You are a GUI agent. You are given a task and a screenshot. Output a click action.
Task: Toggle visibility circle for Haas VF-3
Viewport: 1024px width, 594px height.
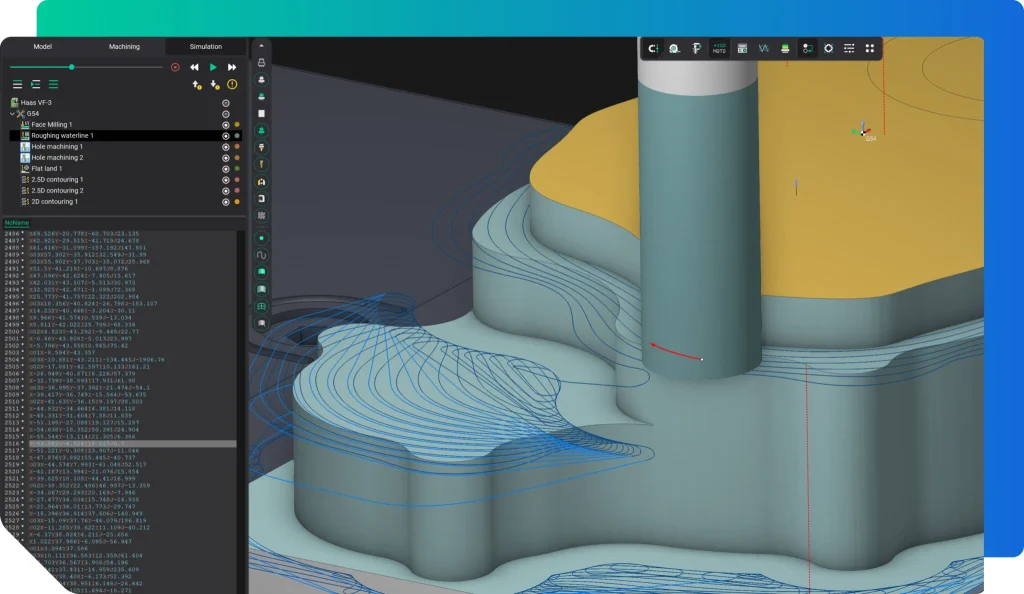click(x=226, y=103)
